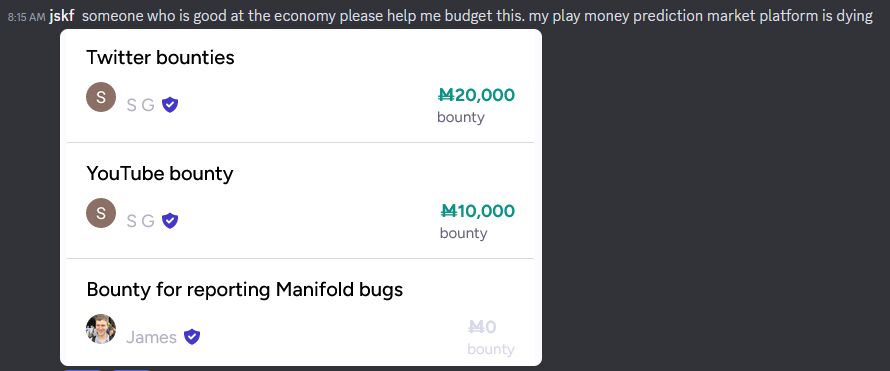Click bounty label under M20,000
Screen dimensions: 890x371
pos(461,117)
